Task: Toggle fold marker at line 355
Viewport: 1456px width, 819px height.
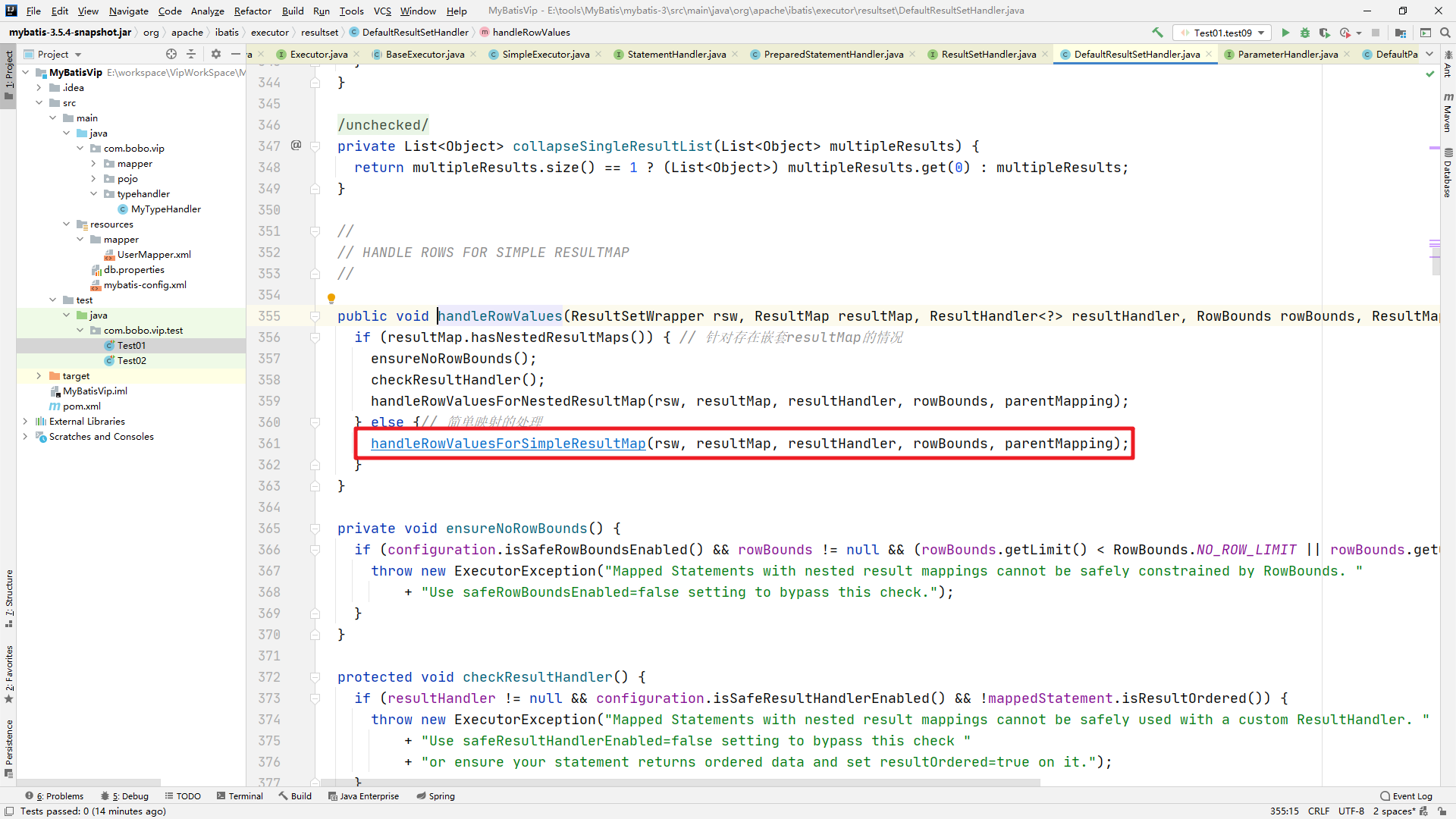Action: [315, 316]
